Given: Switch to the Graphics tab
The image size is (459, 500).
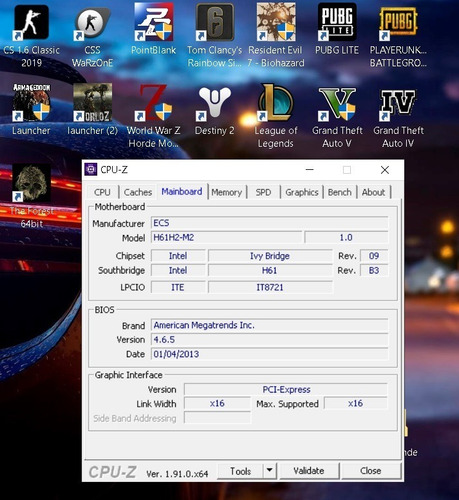Looking at the screenshot, I should click(x=302, y=192).
